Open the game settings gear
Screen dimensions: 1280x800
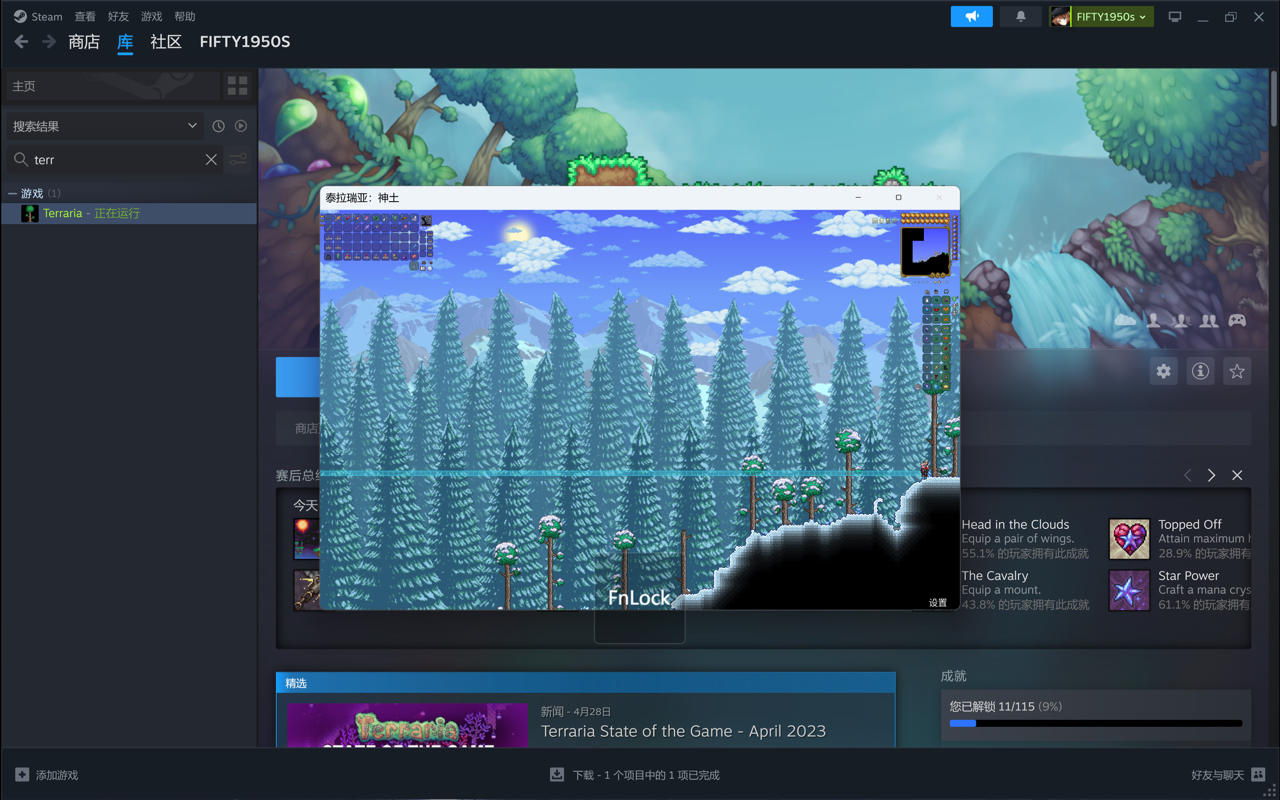click(x=1163, y=372)
